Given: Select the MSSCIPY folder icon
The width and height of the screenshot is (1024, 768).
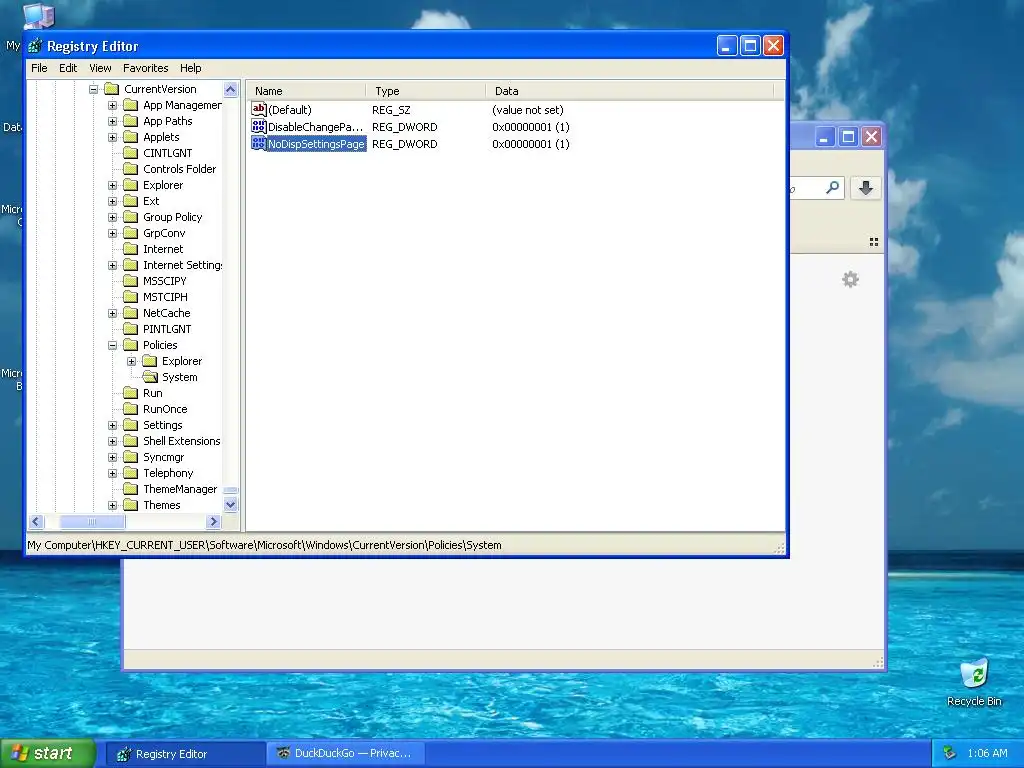Looking at the screenshot, I should pos(131,281).
